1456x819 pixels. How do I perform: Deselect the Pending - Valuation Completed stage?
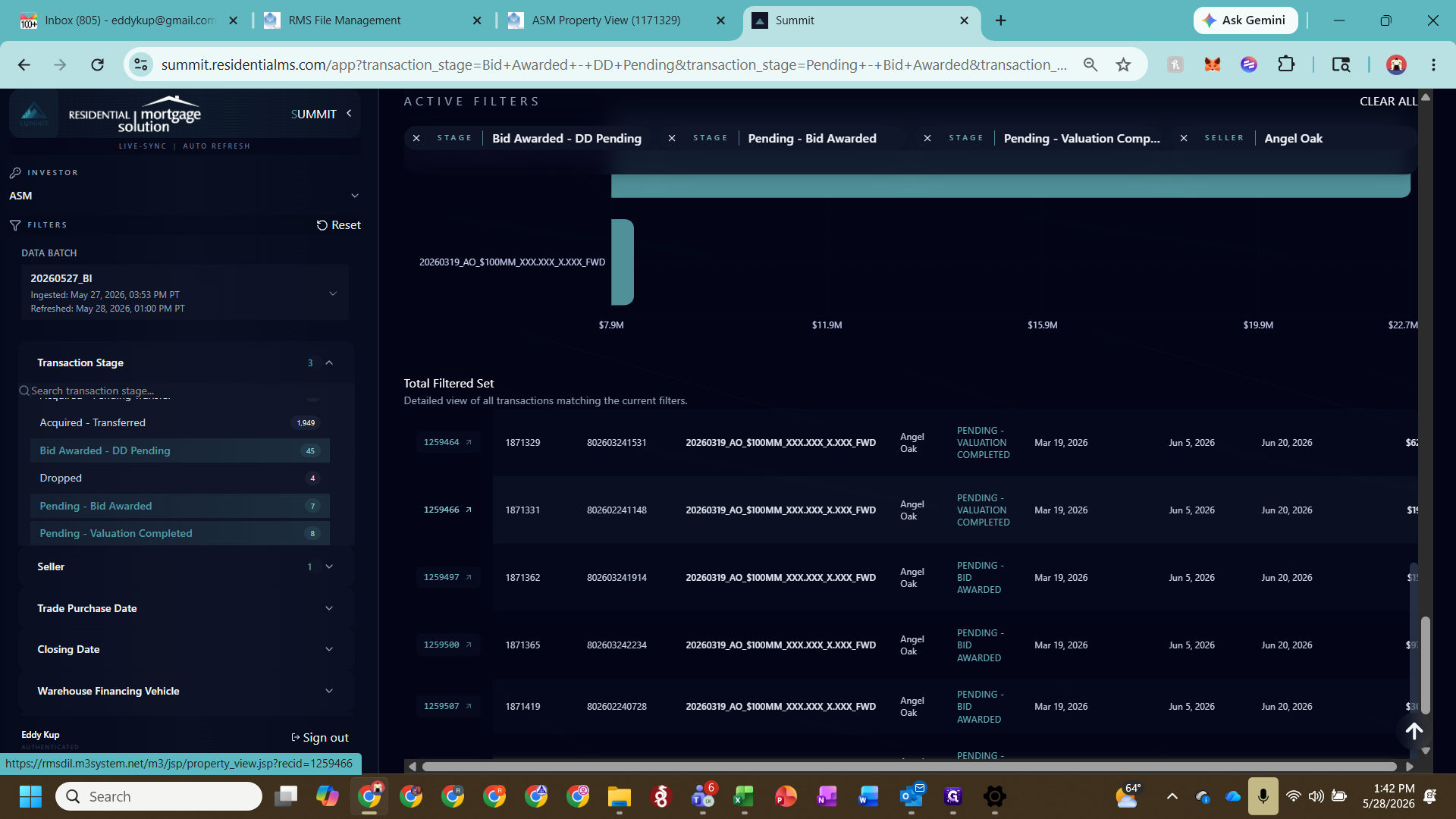(x=180, y=533)
